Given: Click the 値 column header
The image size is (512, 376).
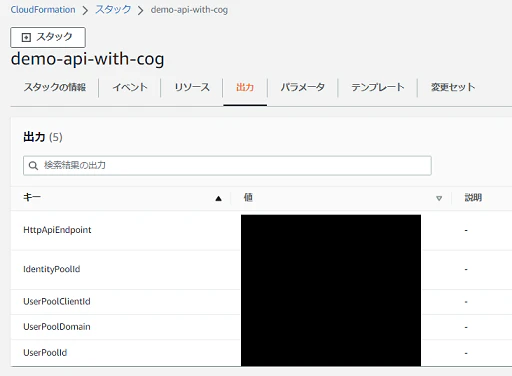Looking at the screenshot, I should pos(248,197).
